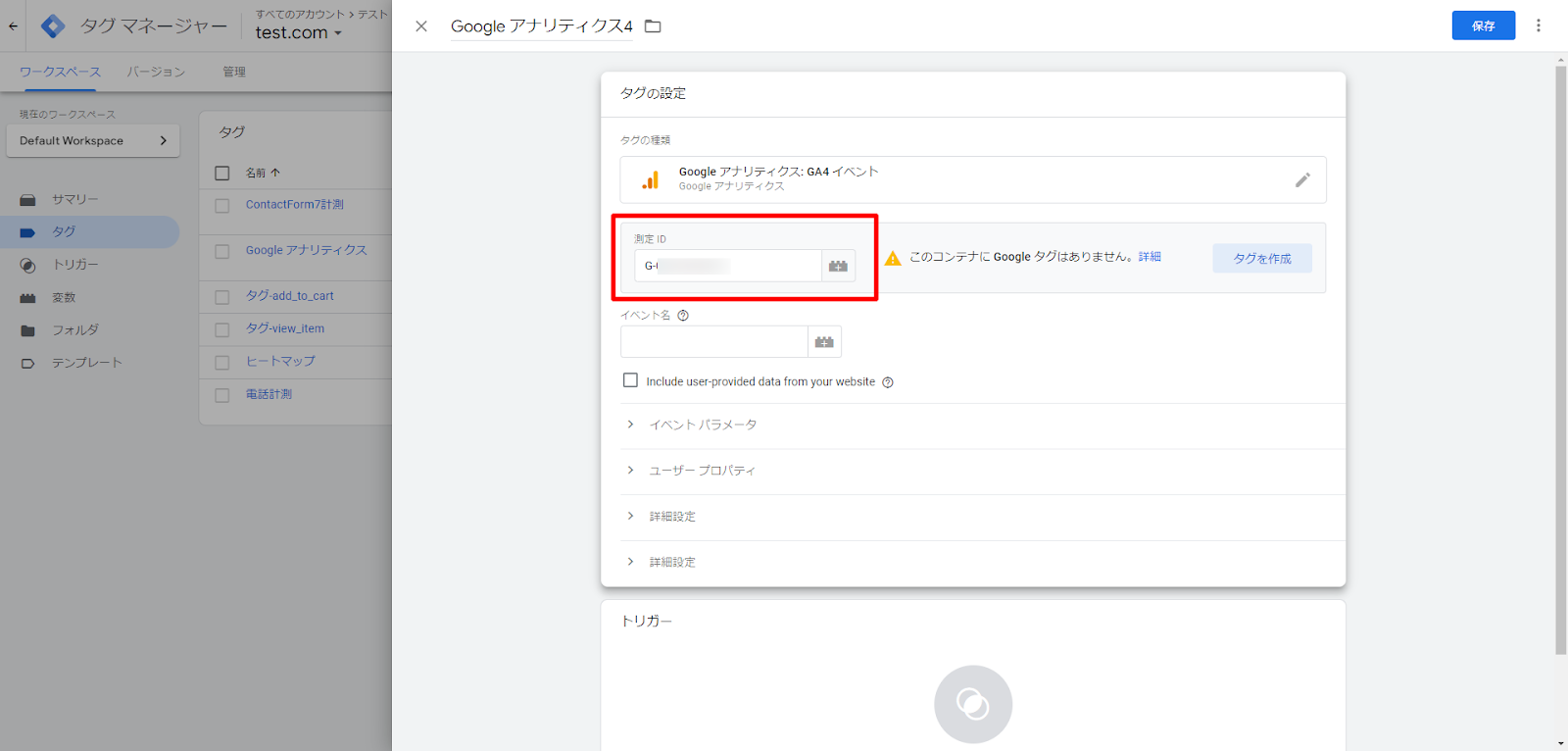Select タグ in the sidebar

point(89,232)
